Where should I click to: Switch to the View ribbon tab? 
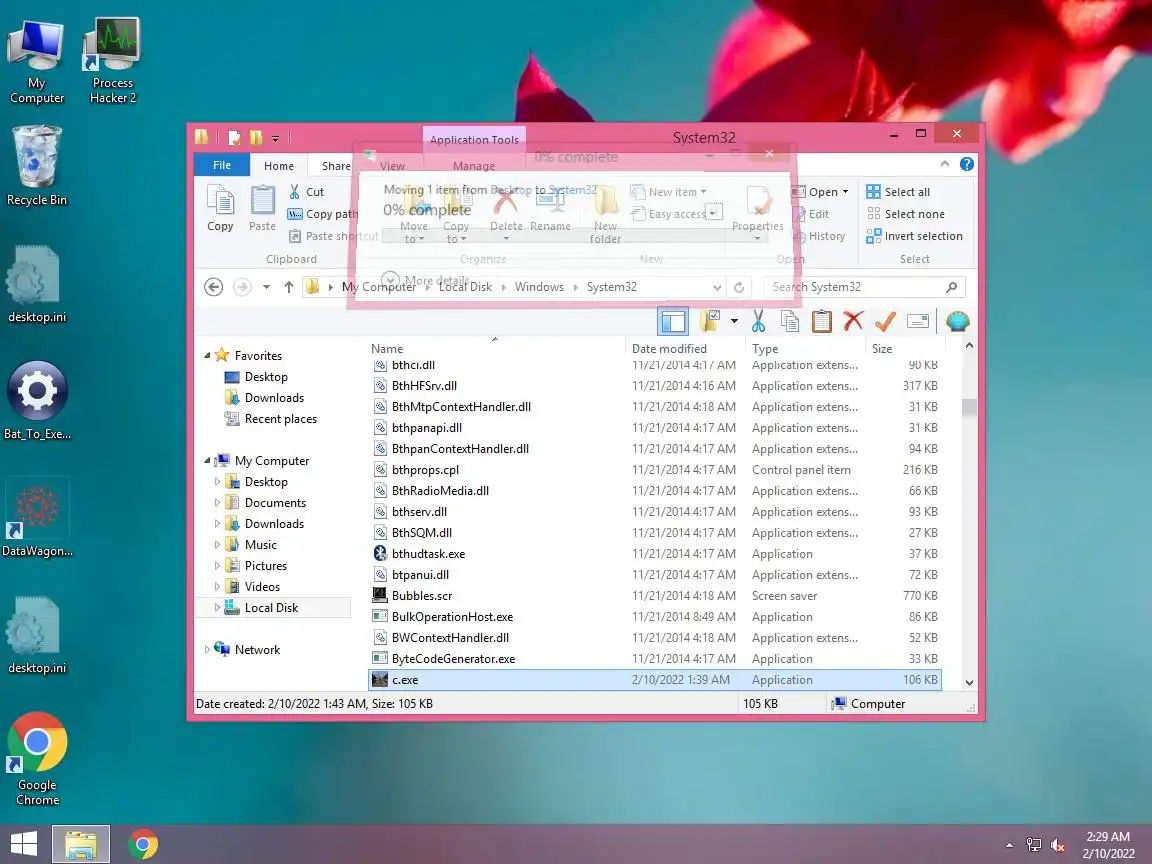(392, 166)
